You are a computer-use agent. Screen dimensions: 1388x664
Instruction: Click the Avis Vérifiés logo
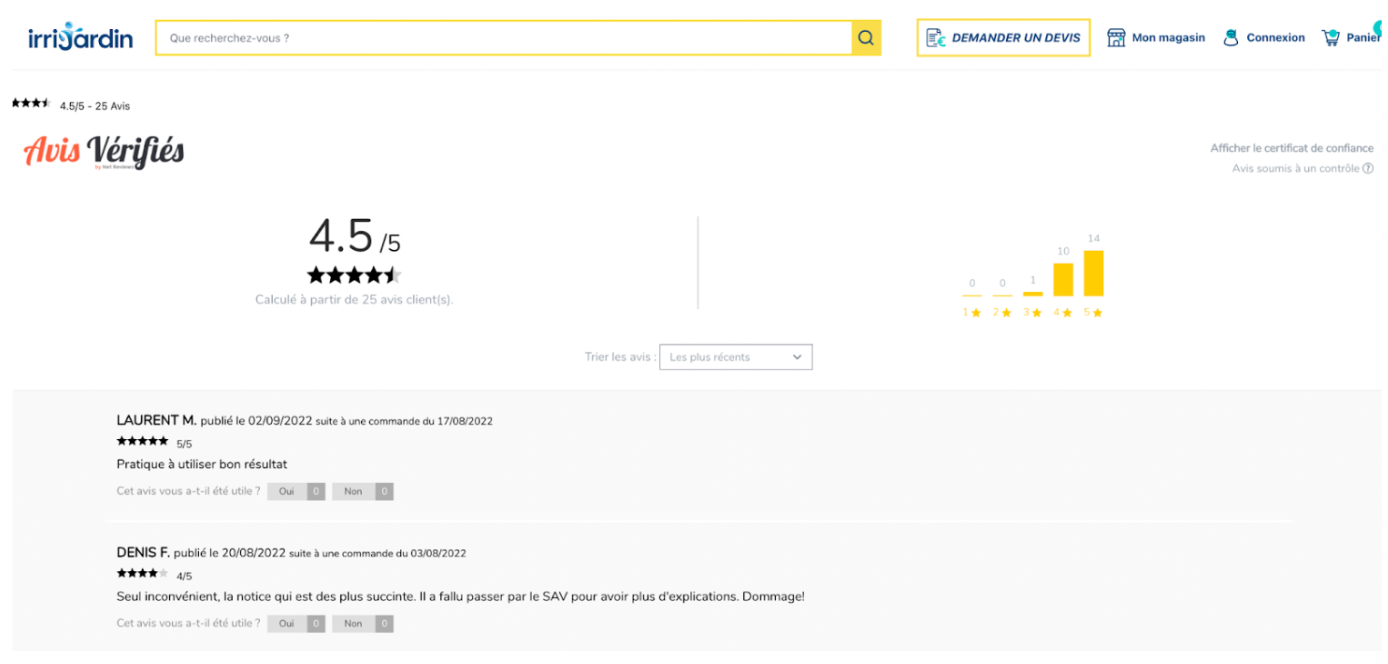103,152
